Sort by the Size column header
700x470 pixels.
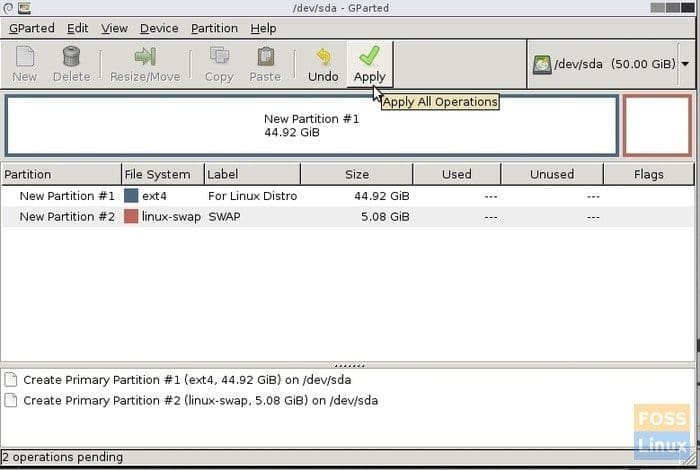[x=357, y=174]
